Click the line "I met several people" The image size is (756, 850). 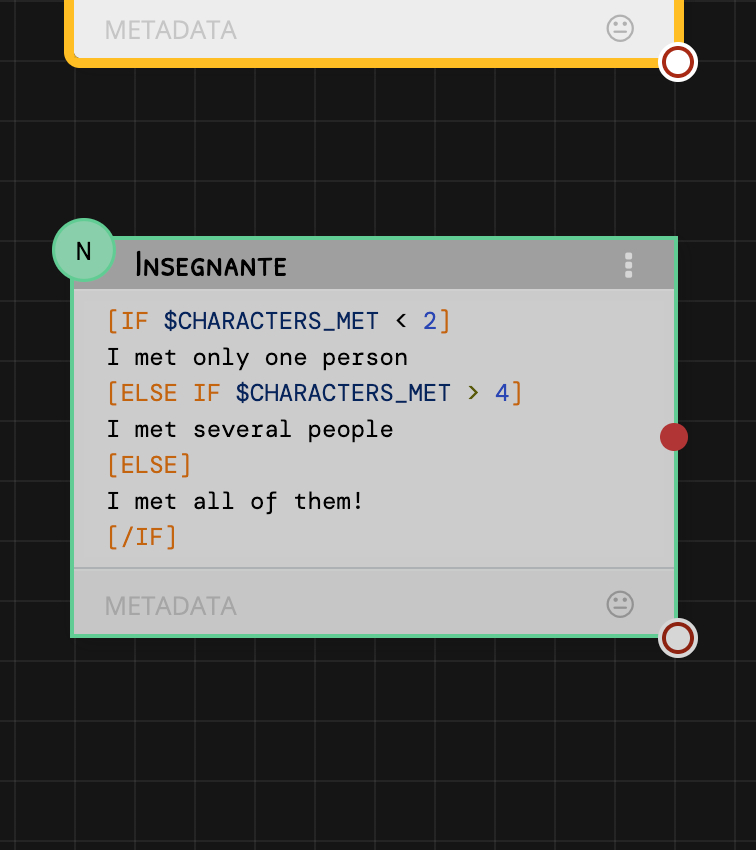(250, 429)
